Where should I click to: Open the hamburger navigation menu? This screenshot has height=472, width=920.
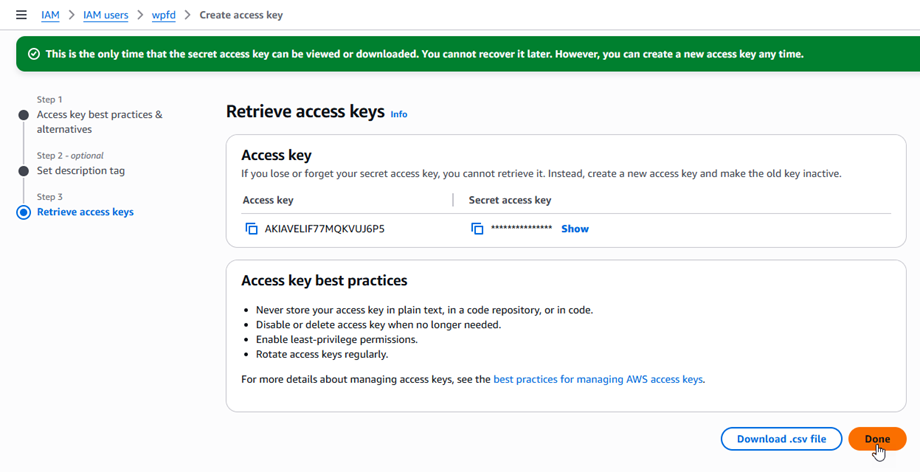(x=21, y=15)
